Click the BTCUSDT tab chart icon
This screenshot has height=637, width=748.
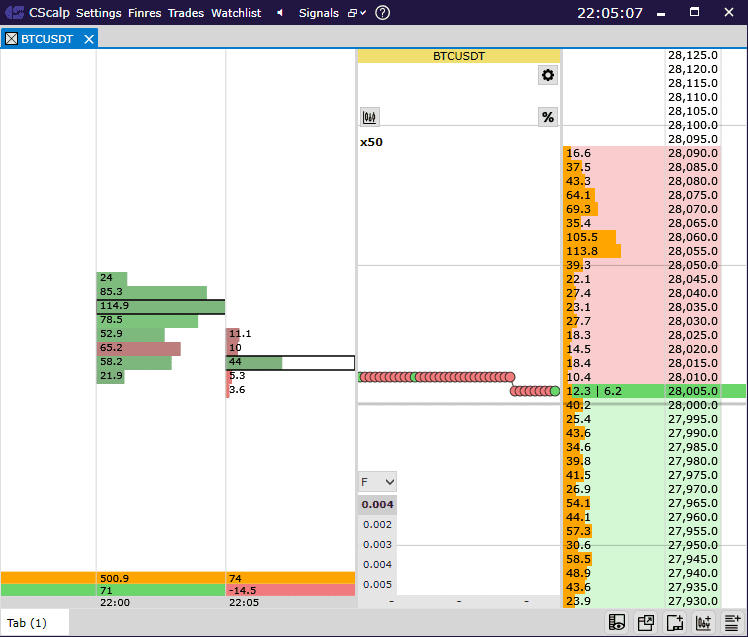[11, 39]
